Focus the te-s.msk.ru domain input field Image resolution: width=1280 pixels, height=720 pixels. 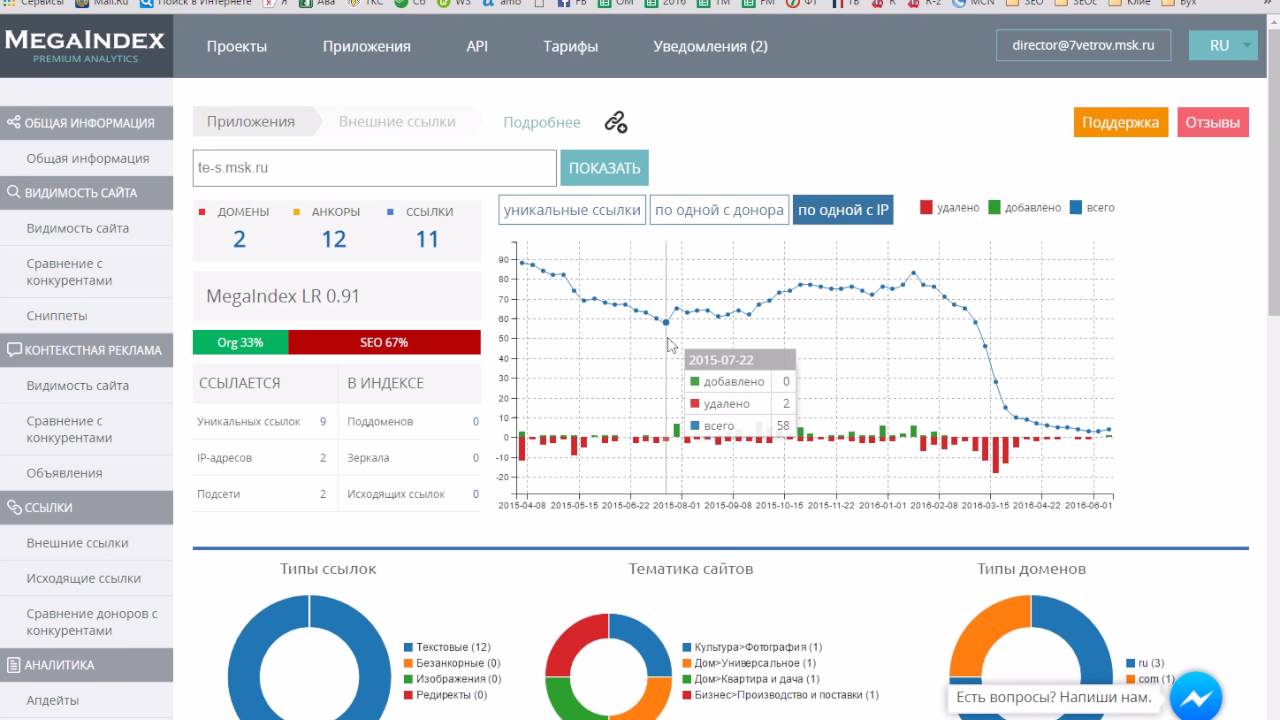[x=375, y=168]
